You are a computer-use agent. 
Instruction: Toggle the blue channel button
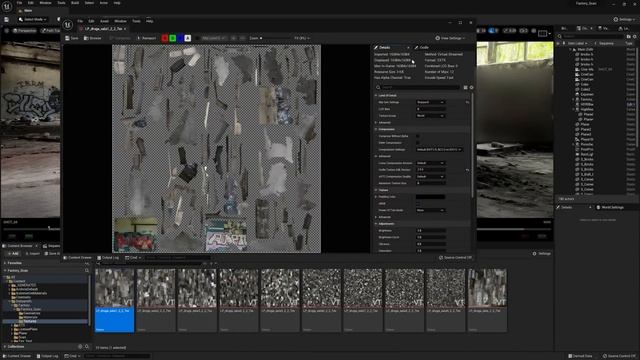tap(180, 38)
